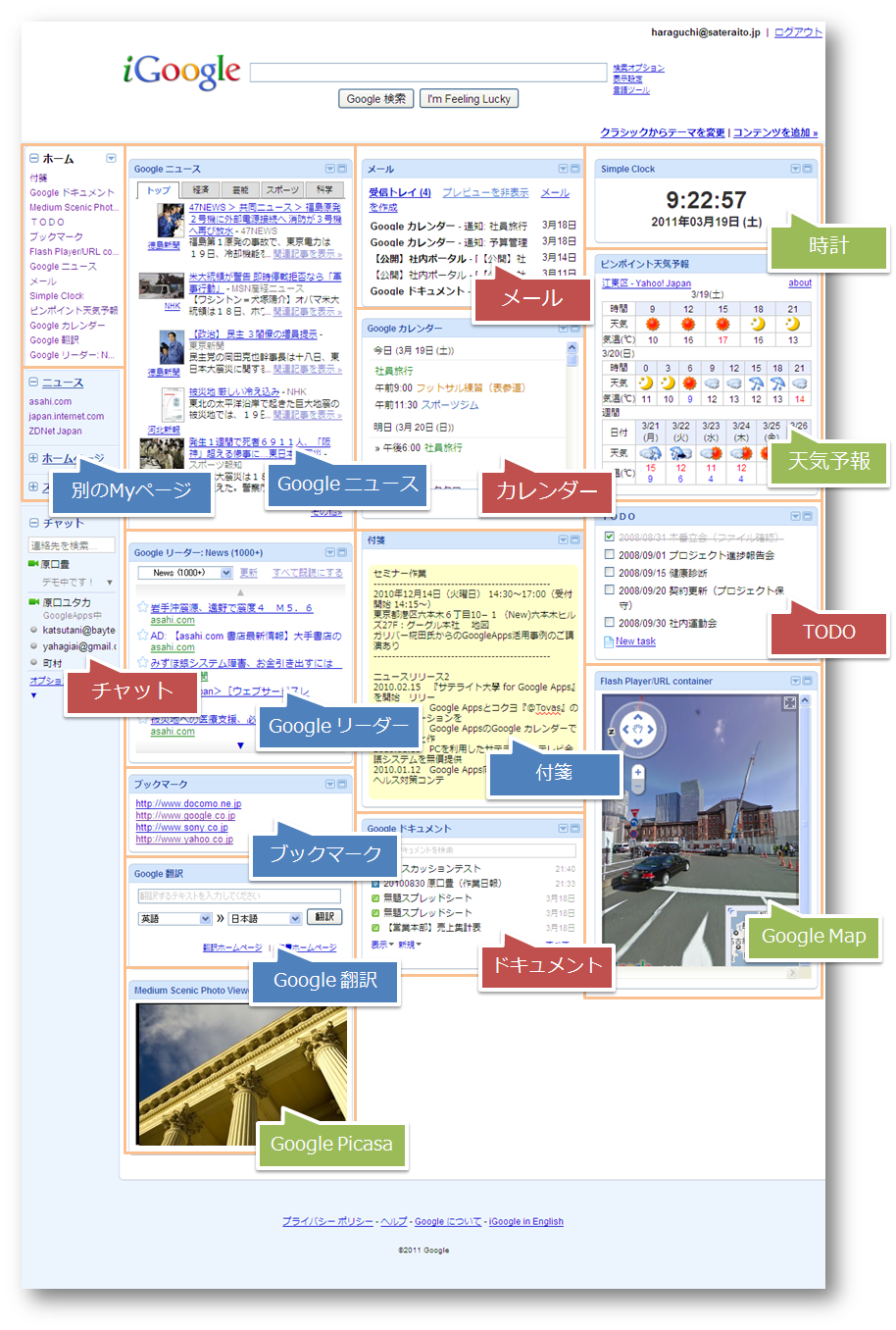This screenshot has height=1330, width=896.
Task: Check the 2008/09/20 契約更新 task
Action: (610, 590)
